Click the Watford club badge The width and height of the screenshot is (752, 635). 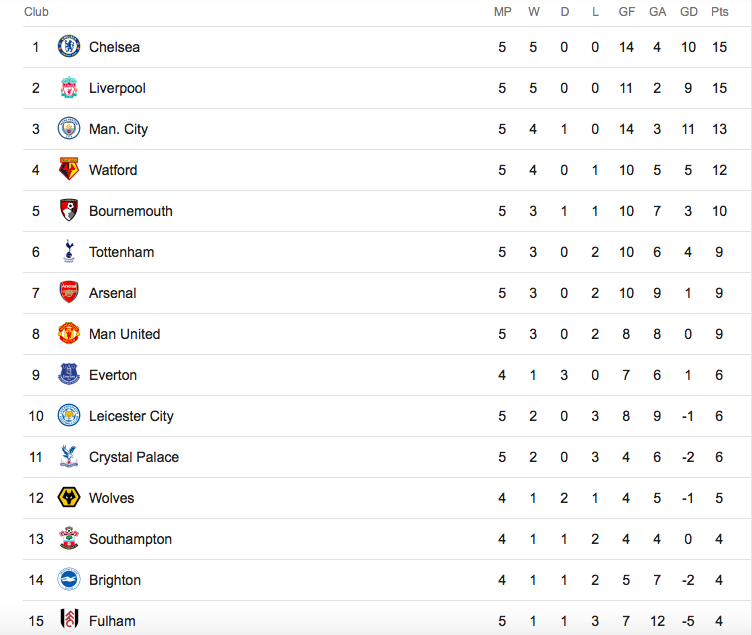(69, 169)
